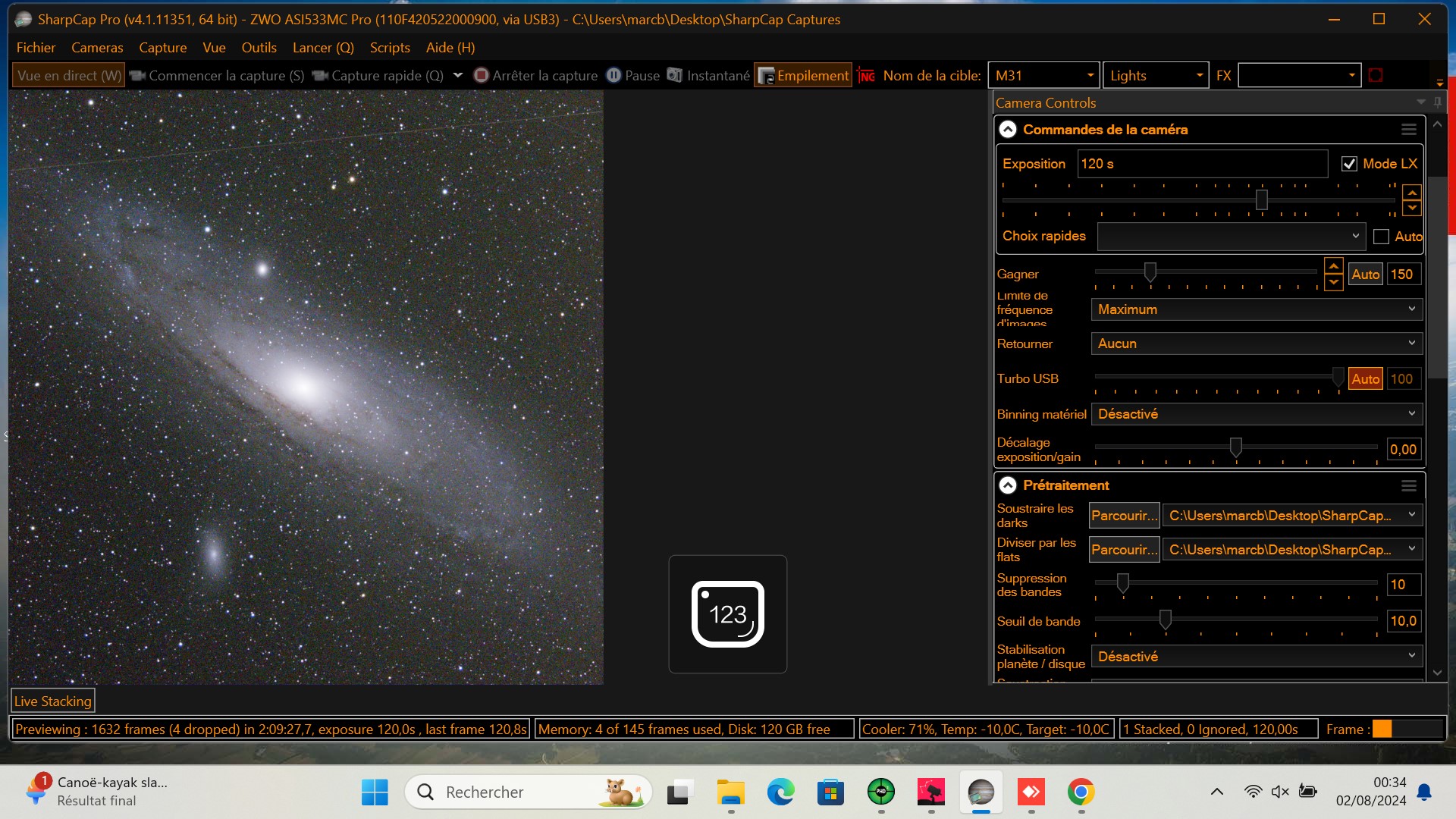Click the NG icon beside Nom de la cible

tap(866, 76)
